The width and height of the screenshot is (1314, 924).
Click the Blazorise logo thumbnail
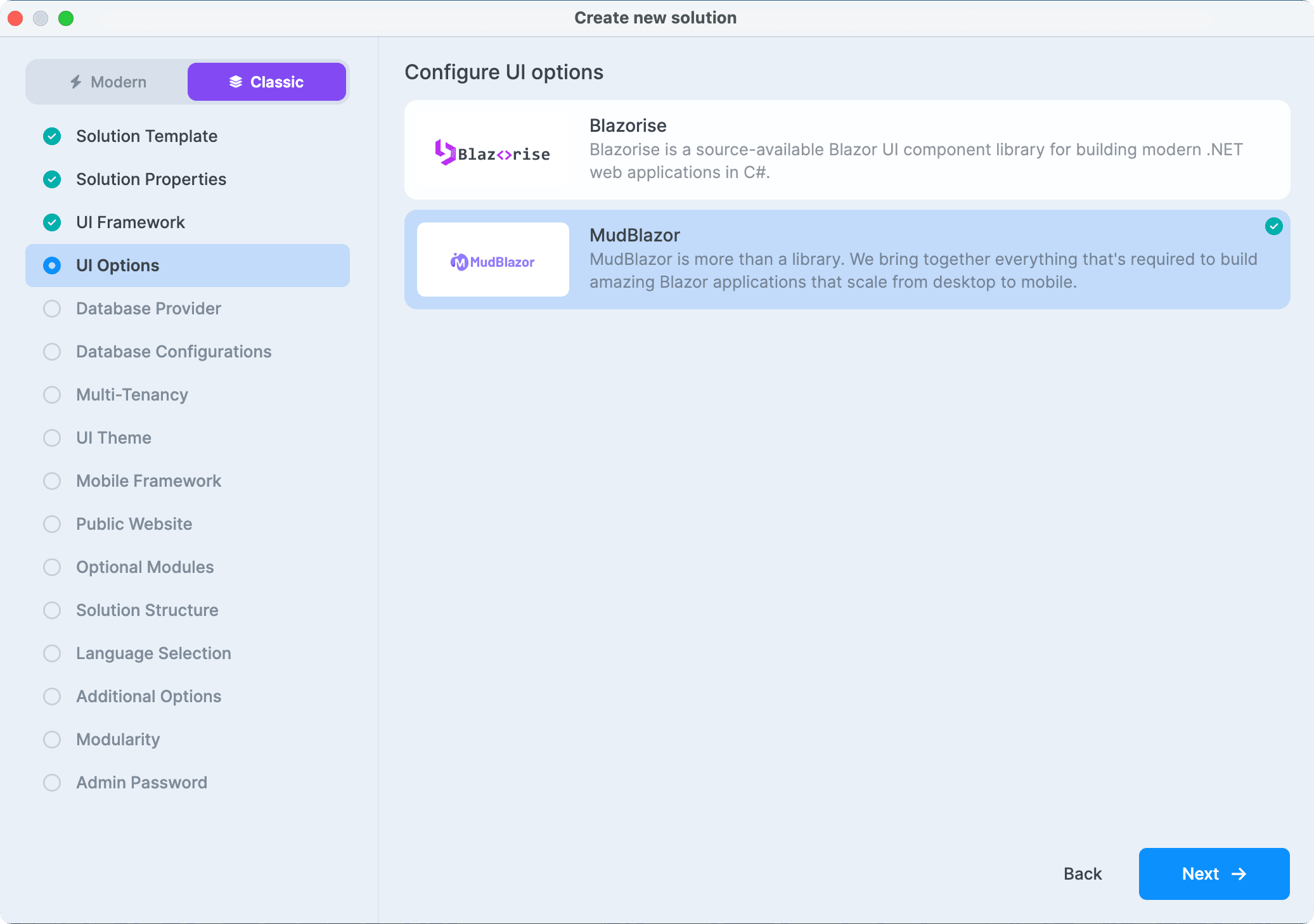click(493, 152)
